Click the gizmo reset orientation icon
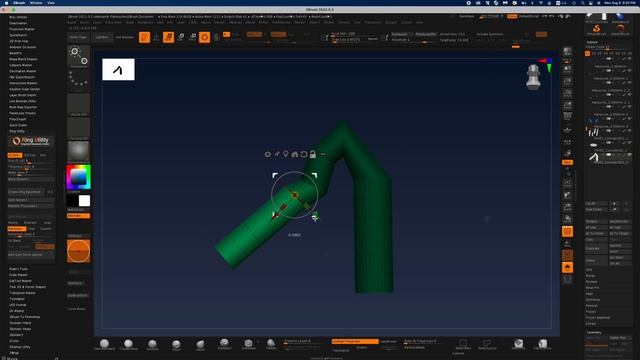The height and width of the screenshot is (360, 640). (304, 154)
